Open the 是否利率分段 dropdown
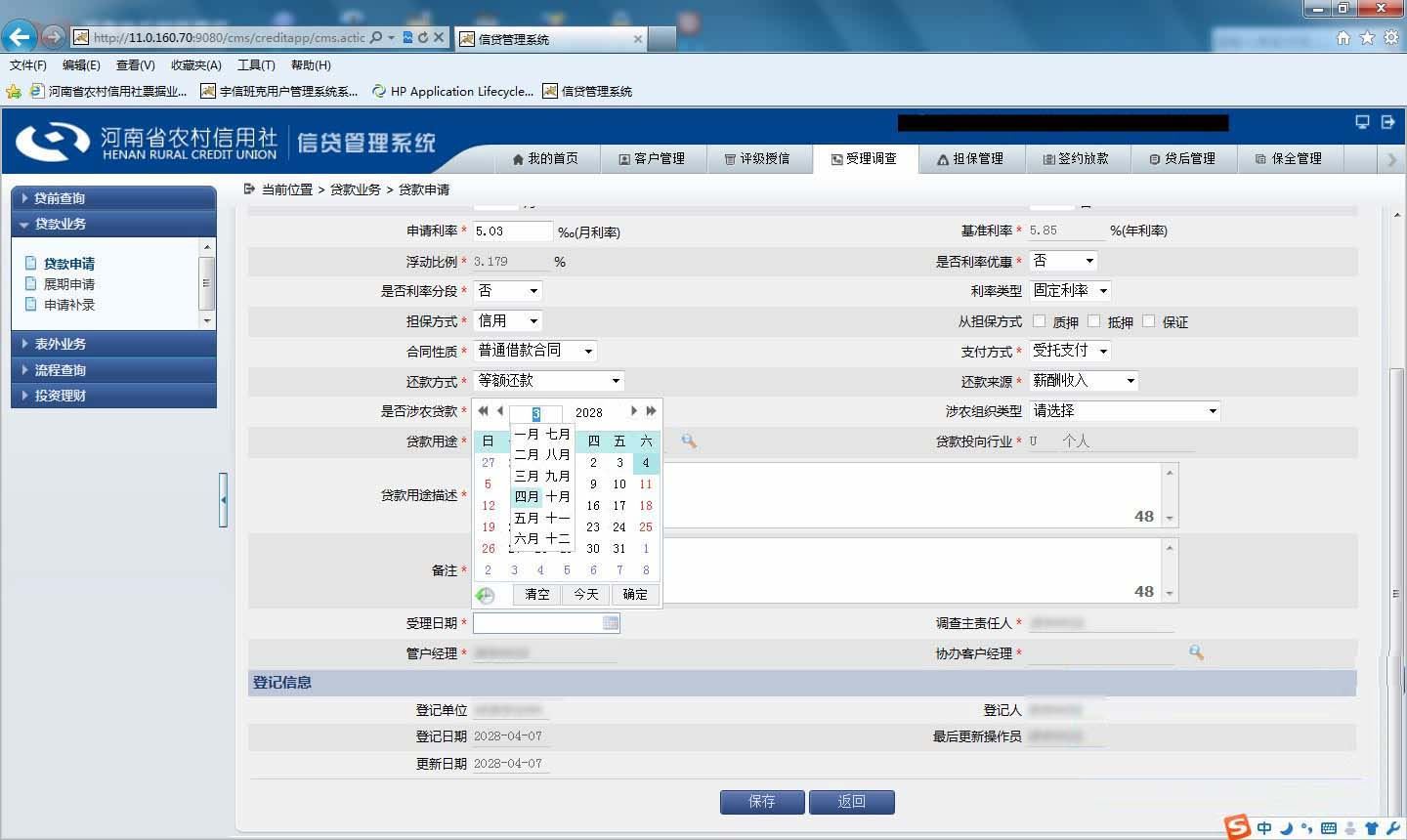Screen dimensions: 1407x840 click(508, 291)
